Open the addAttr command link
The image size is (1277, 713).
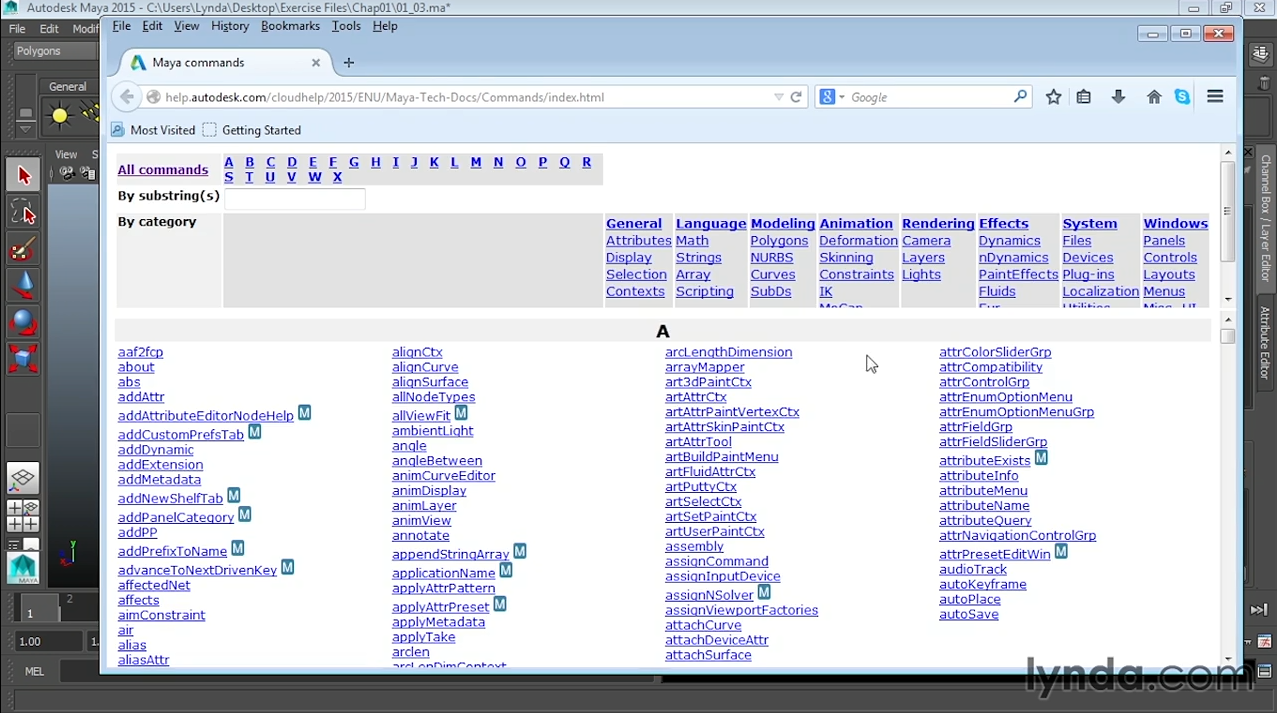click(x=141, y=397)
